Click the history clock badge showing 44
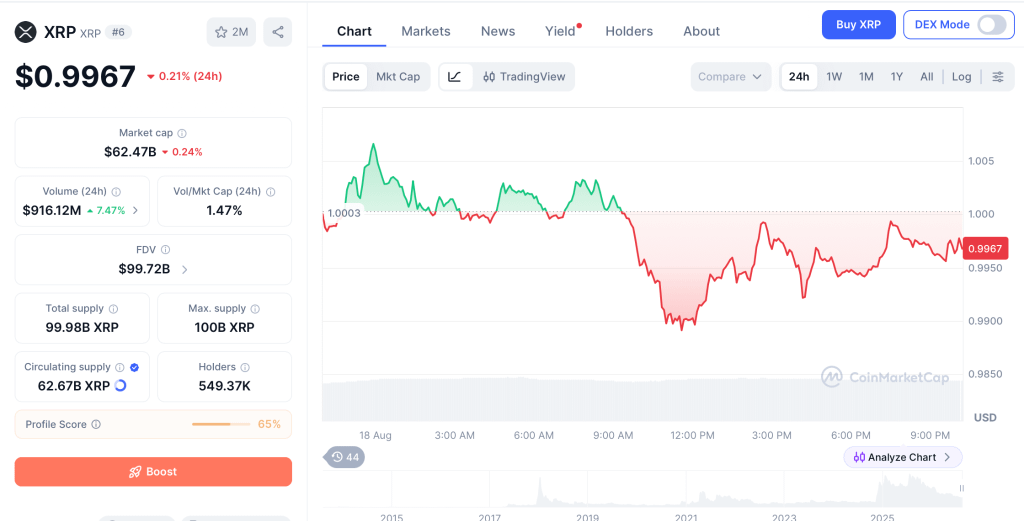Viewport: 1024px width, 521px height. [345, 457]
